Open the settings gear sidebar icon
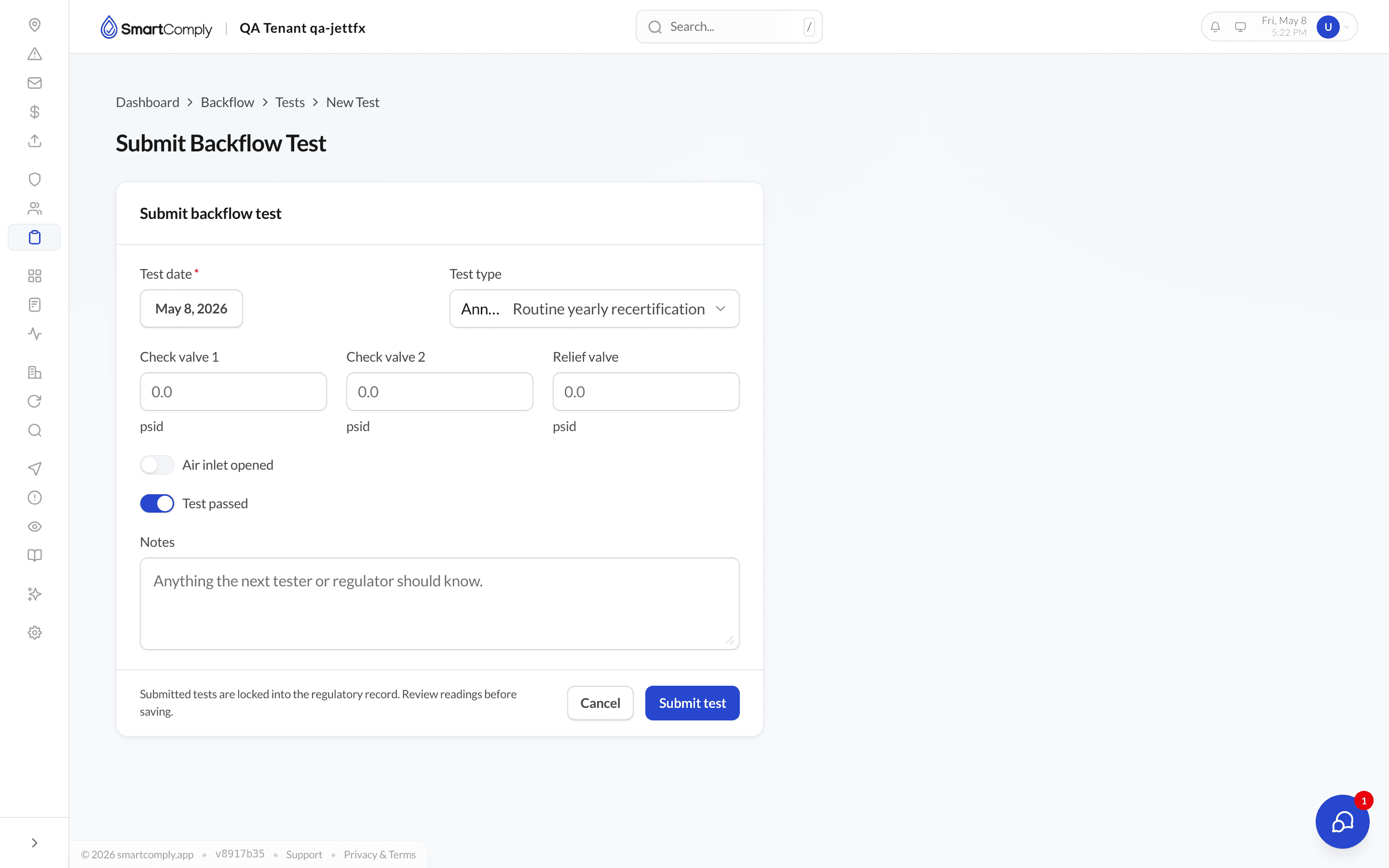The height and width of the screenshot is (868, 1389). click(34, 633)
